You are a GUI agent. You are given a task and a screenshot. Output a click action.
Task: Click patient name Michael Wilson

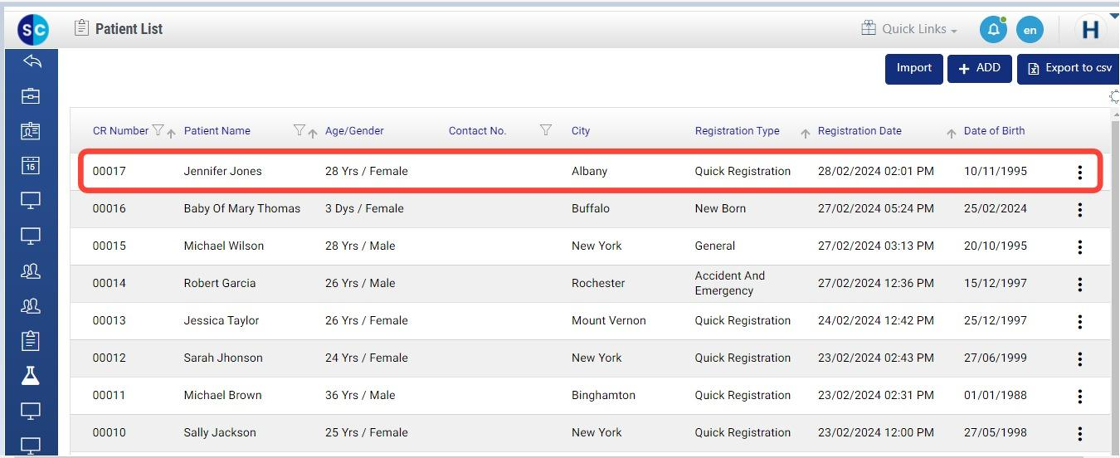coord(224,246)
